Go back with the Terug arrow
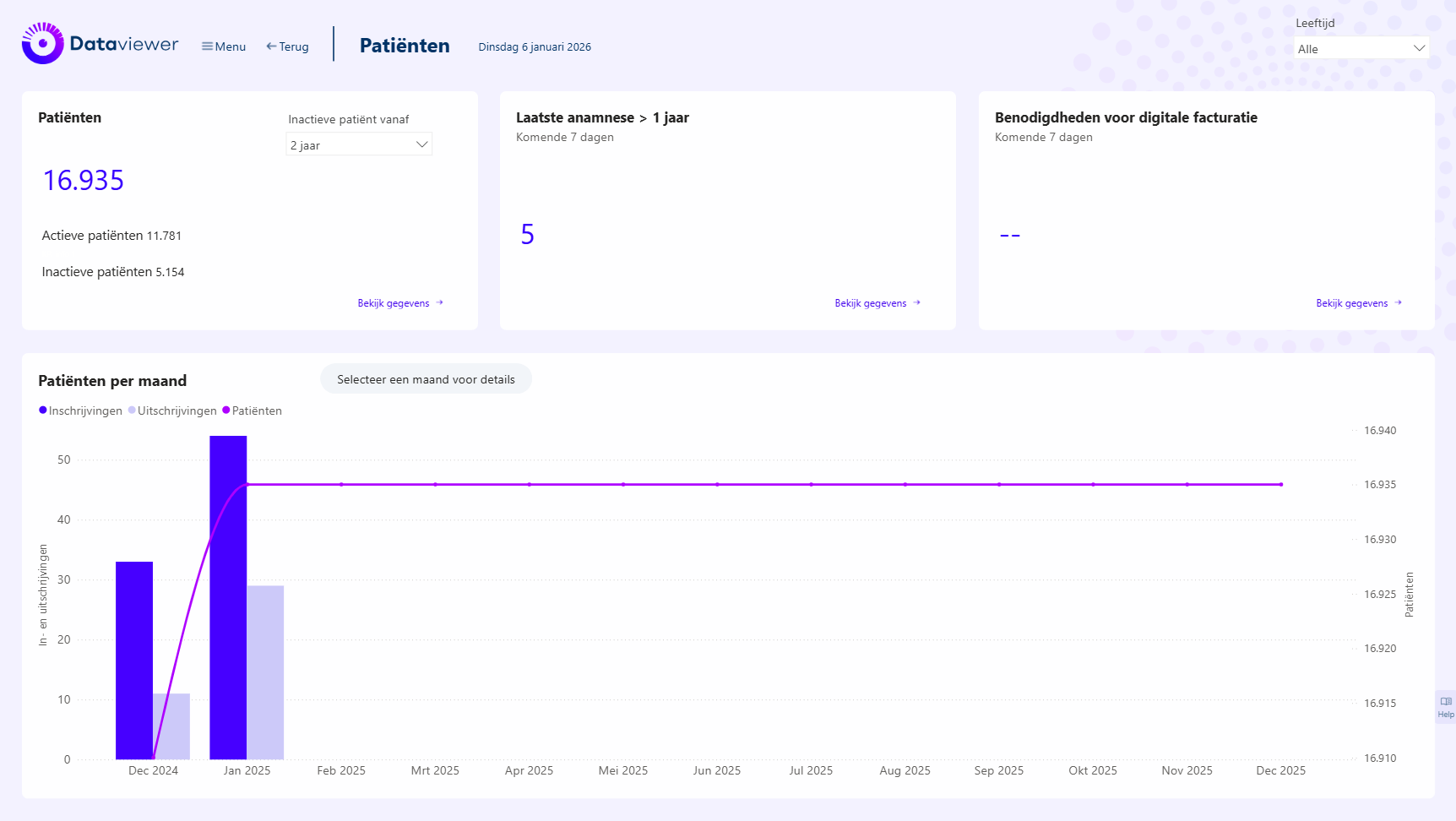The width and height of the screenshot is (1456, 821). coord(287,46)
